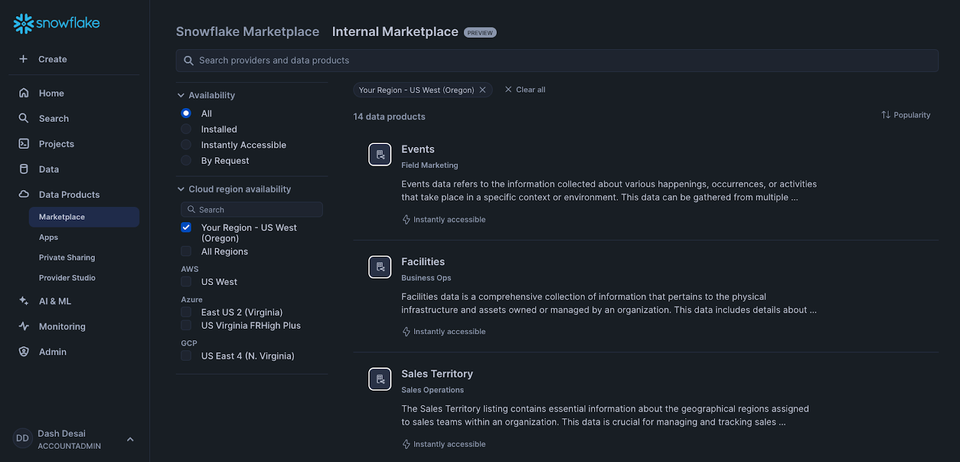Click the Admin shield icon
960x462 pixels.
click(x=24, y=352)
